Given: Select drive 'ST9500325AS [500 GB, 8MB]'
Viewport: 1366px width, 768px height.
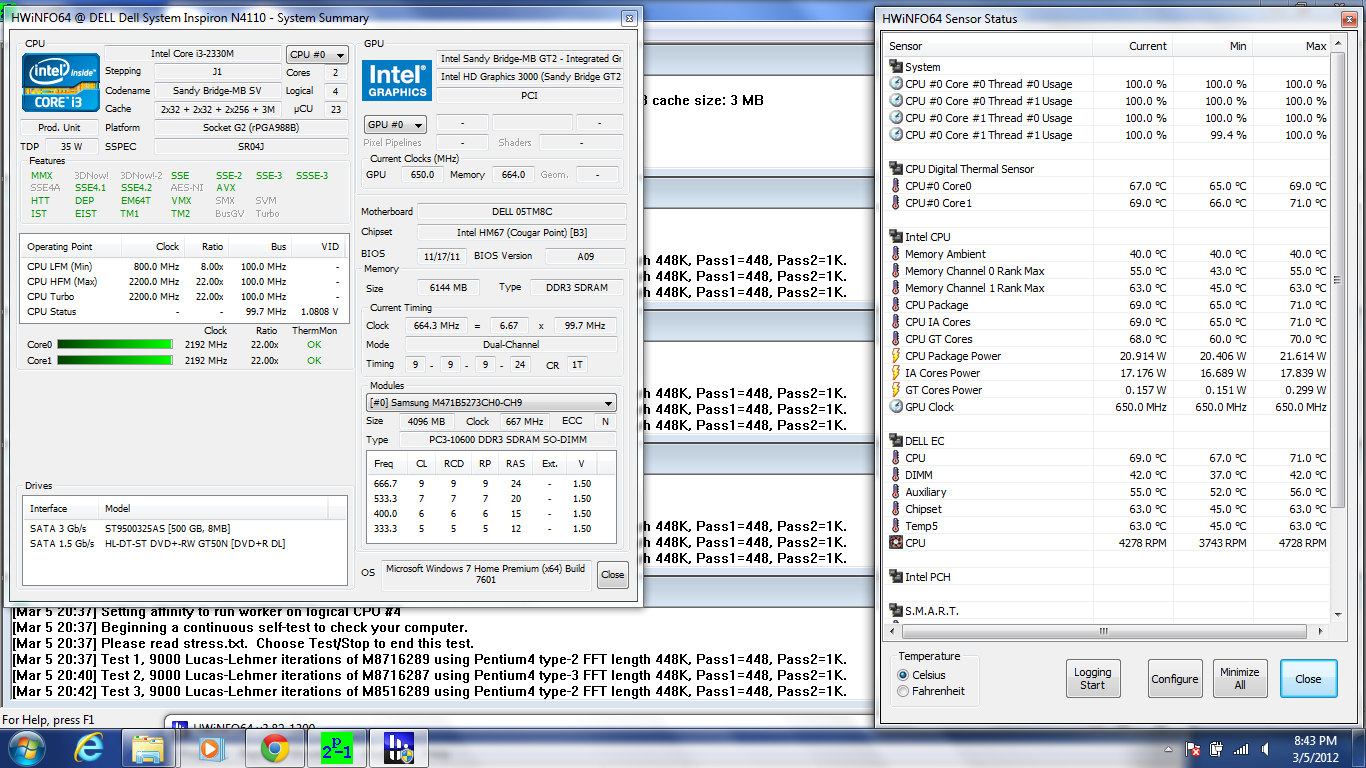Looking at the screenshot, I should point(168,527).
